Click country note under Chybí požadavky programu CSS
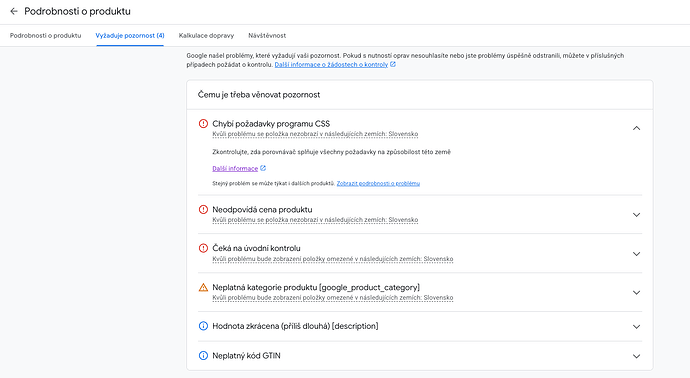690x378 pixels. coord(315,134)
